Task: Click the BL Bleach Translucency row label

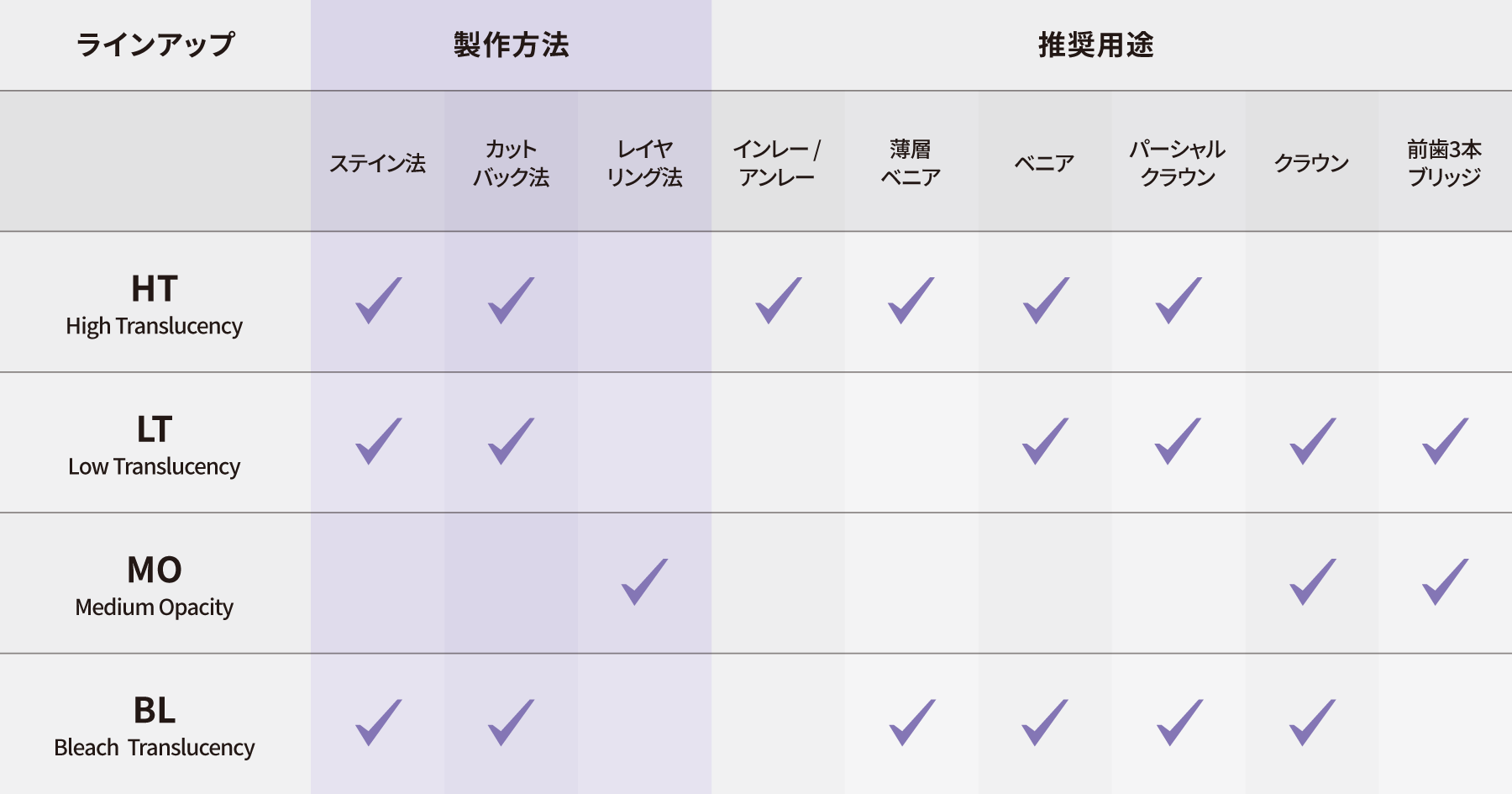Action: tap(155, 726)
